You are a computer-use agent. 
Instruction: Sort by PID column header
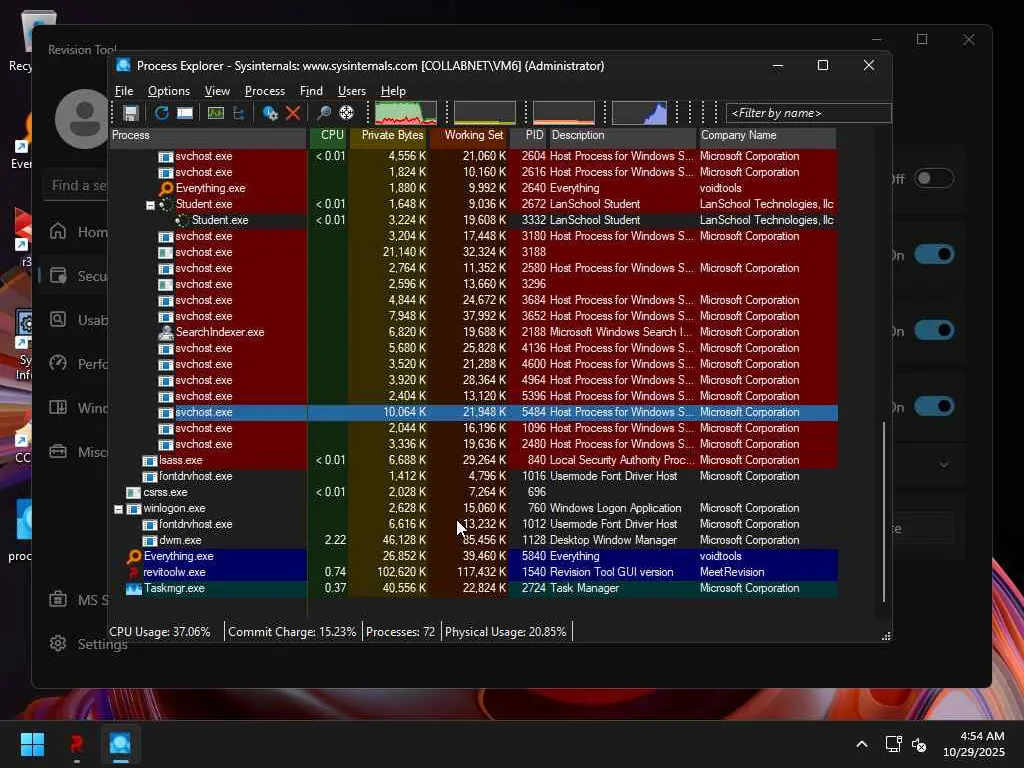(x=528, y=136)
